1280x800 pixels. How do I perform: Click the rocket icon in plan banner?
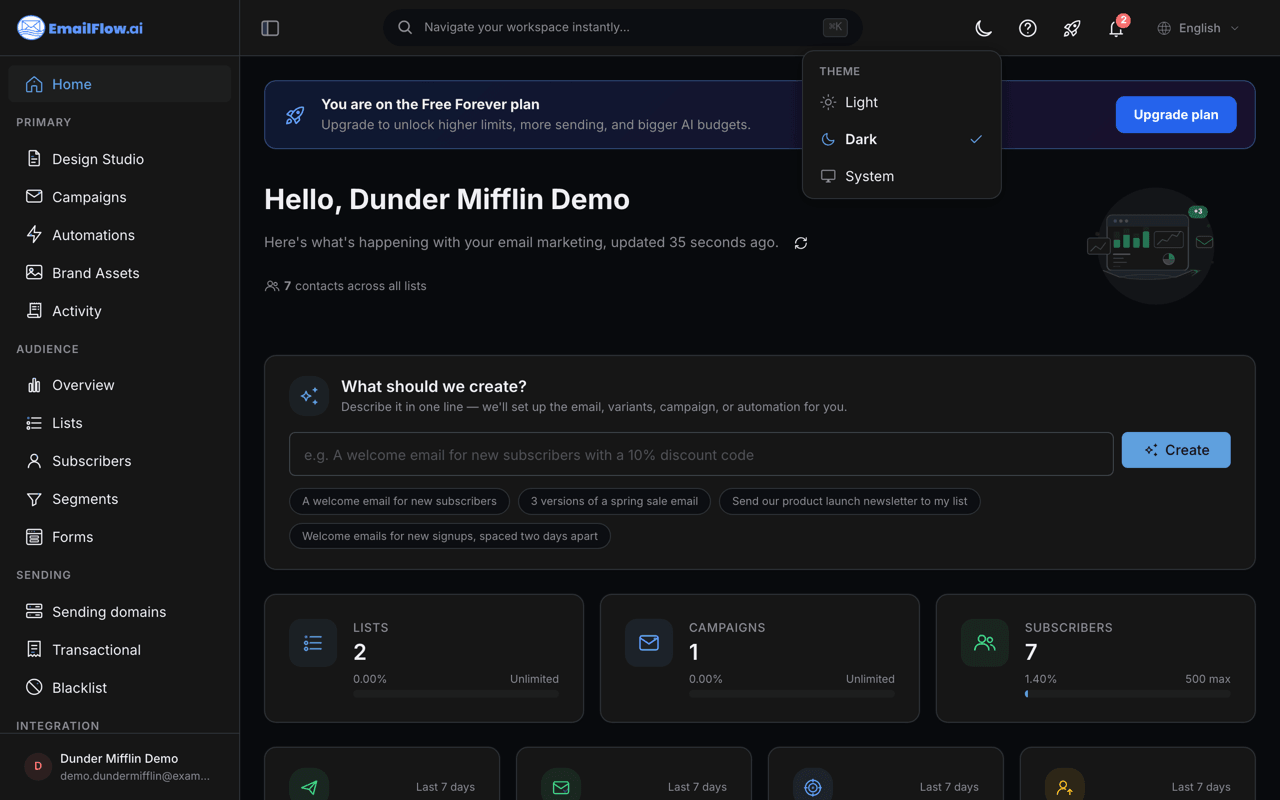click(x=295, y=115)
